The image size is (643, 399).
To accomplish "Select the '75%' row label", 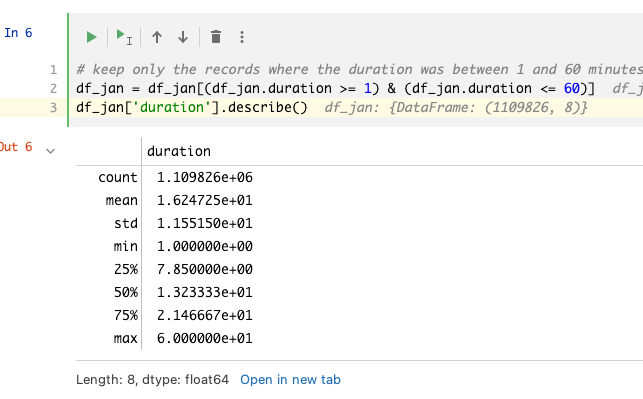I will coord(126,315).
